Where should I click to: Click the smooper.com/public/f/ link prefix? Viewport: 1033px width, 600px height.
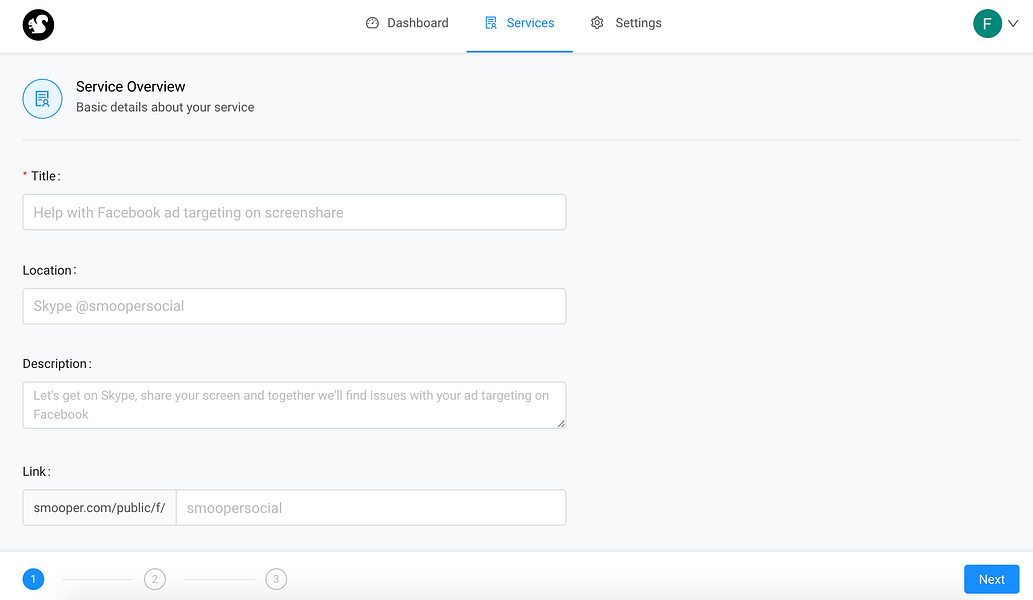click(99, 508)
